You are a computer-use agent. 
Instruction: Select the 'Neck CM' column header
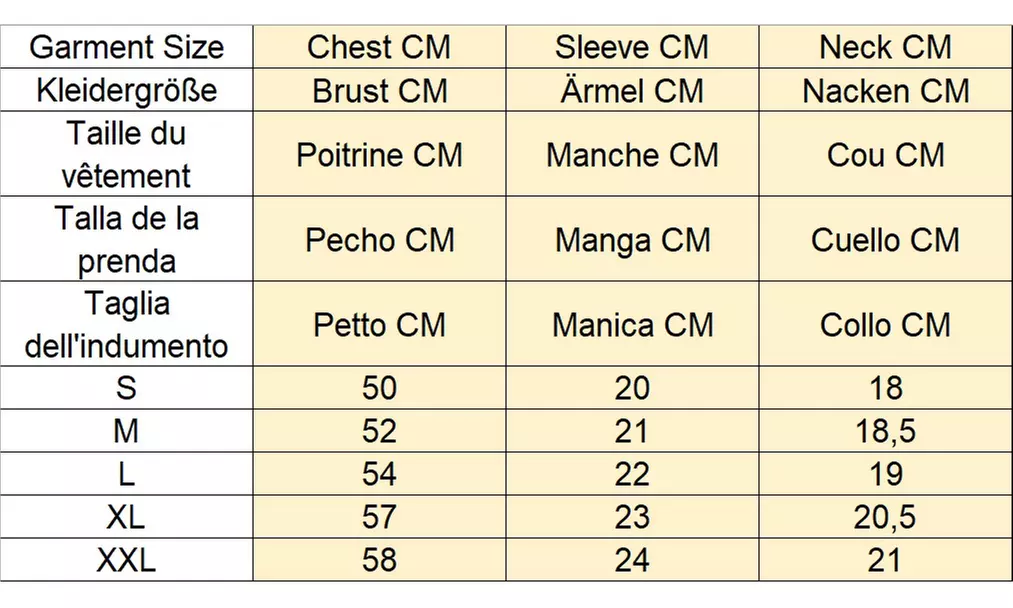point(885,47)
